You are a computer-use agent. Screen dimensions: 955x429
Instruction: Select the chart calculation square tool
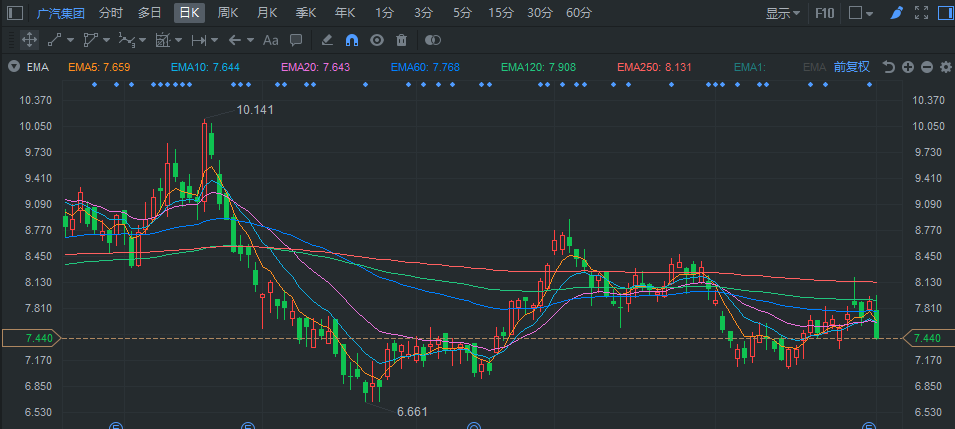pos(163,40)
